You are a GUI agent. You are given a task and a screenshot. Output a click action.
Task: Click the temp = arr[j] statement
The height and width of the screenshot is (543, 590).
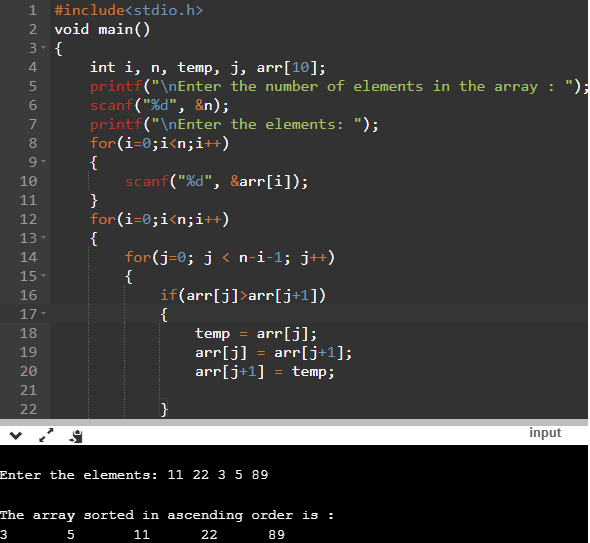(x=256, y=334)
